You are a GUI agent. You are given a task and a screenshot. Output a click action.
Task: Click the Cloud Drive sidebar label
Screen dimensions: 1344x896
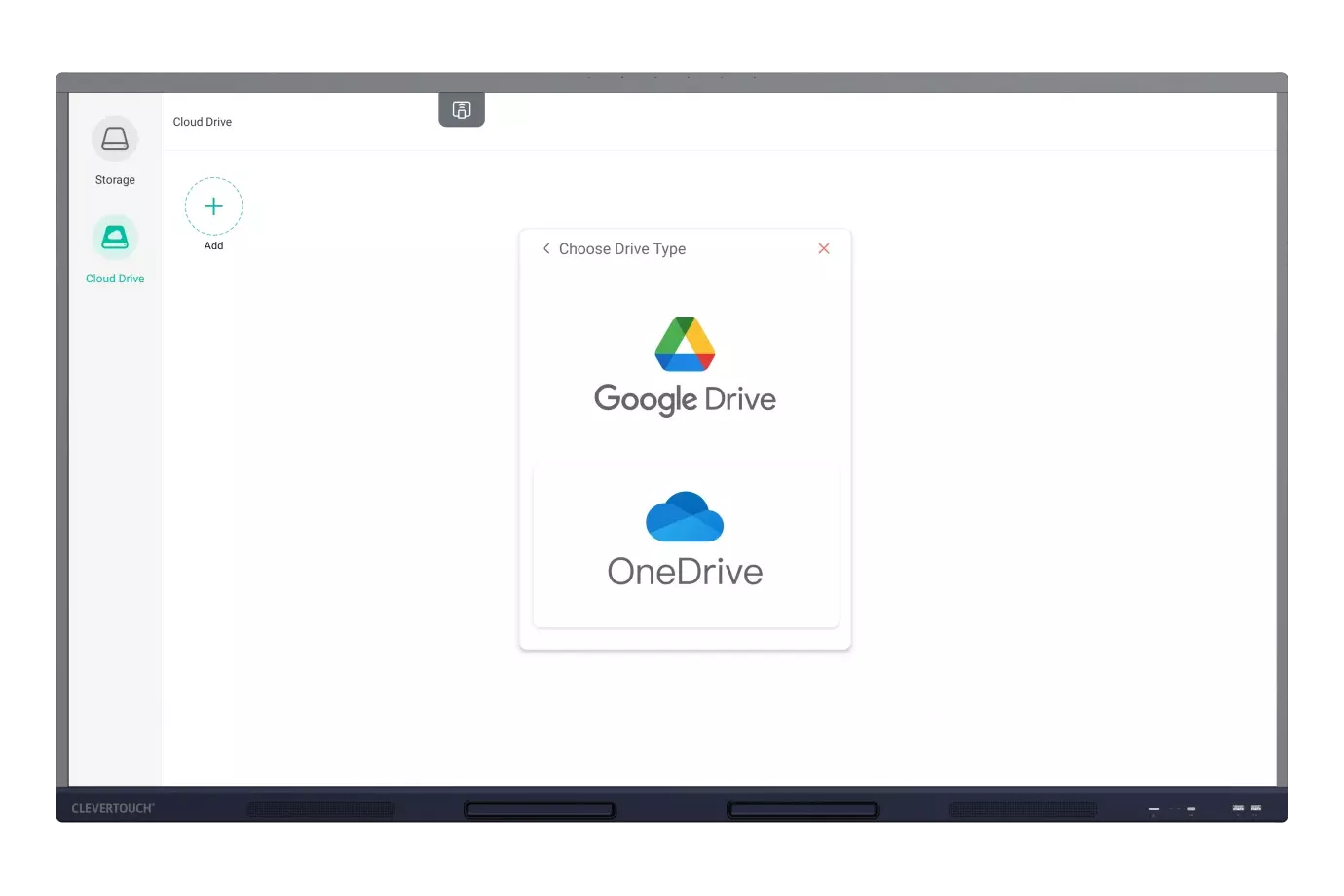[x=115, y=279]
